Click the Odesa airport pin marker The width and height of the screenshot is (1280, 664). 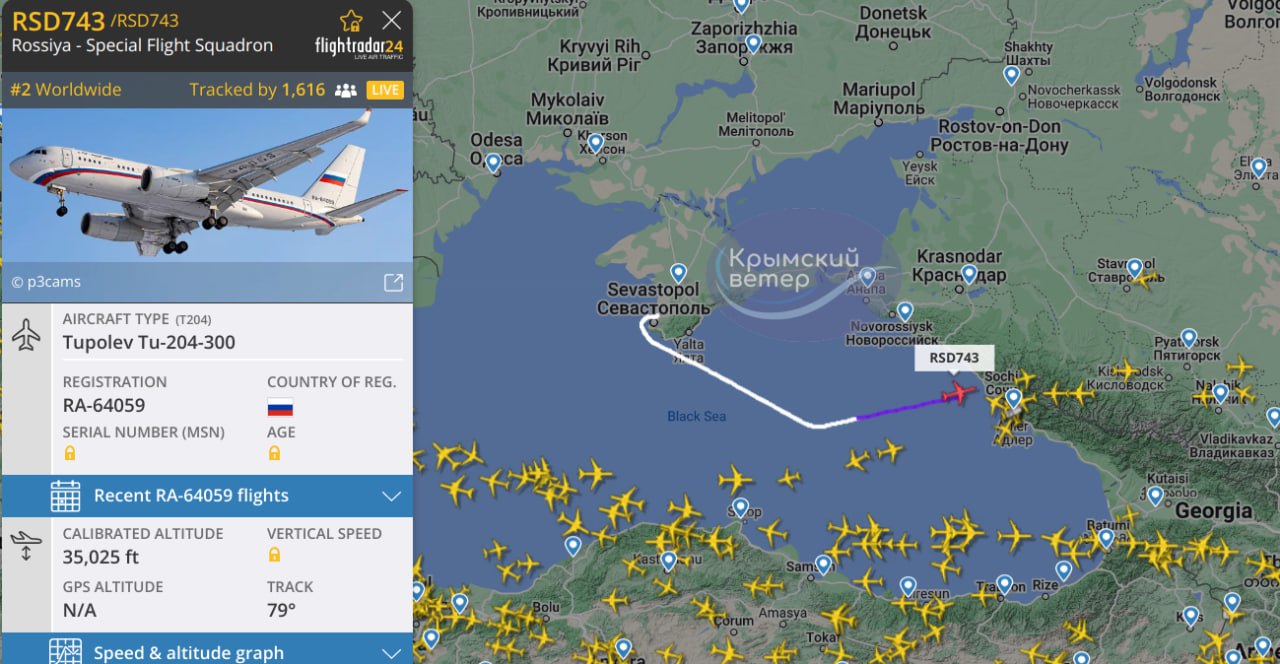tap(493, 163)
